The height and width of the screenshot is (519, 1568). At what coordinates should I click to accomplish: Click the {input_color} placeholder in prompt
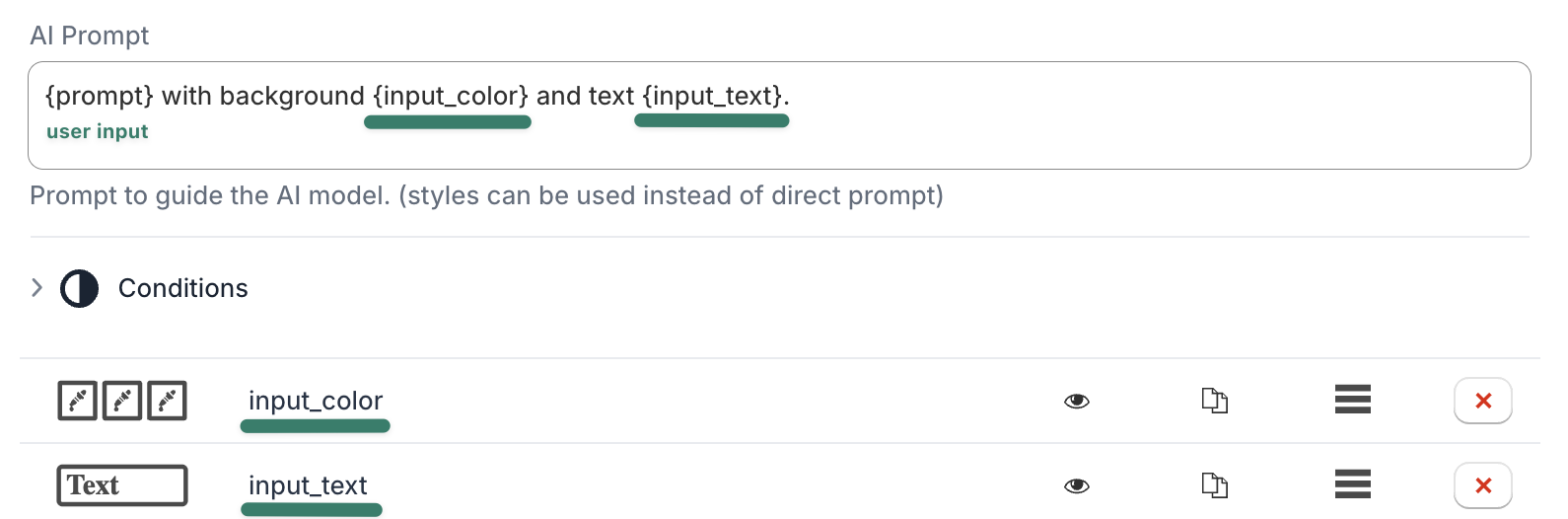pyautogui.click(x=450, y=96)
